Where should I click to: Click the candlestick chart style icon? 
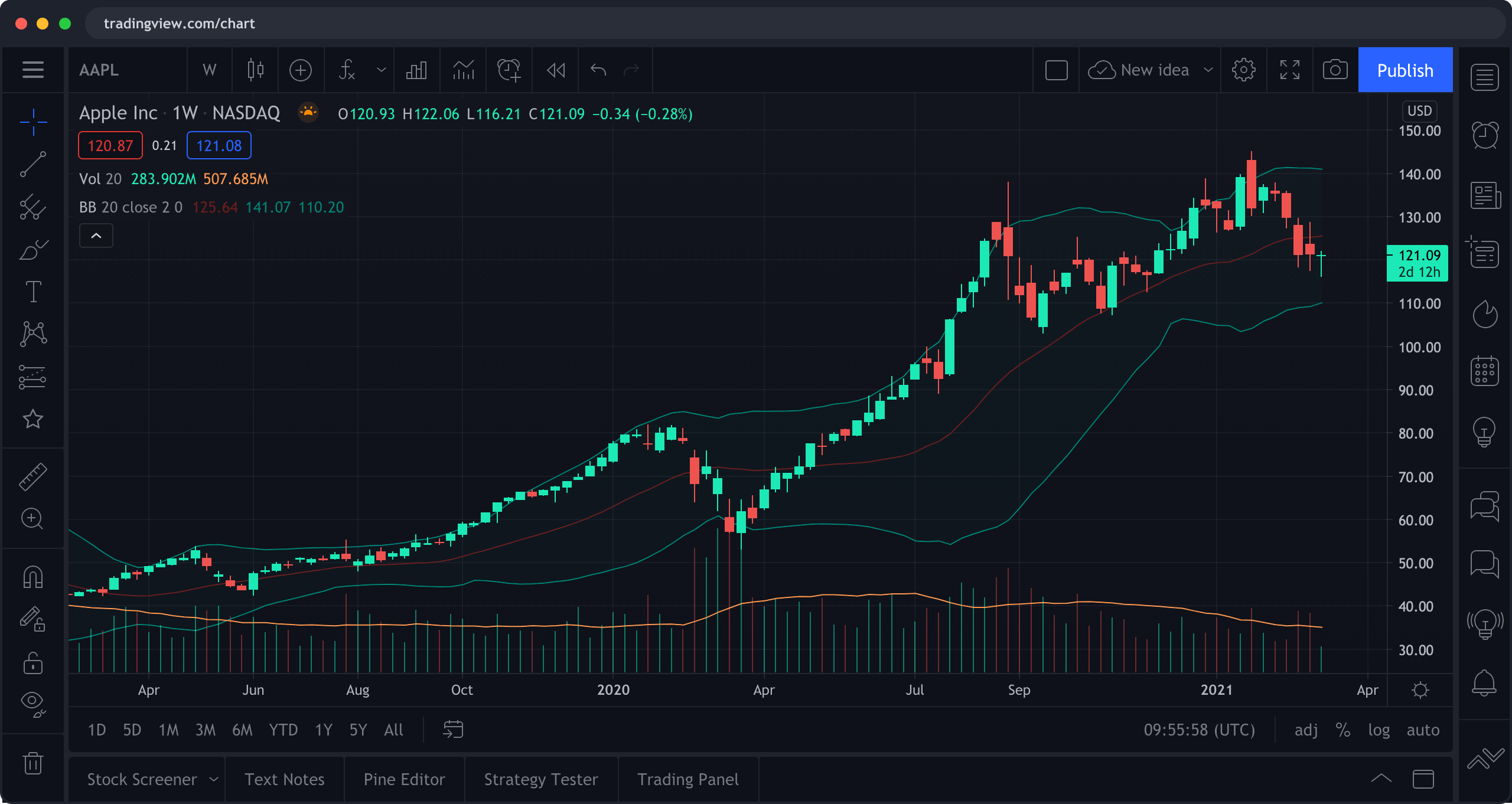tap(255, 70)
